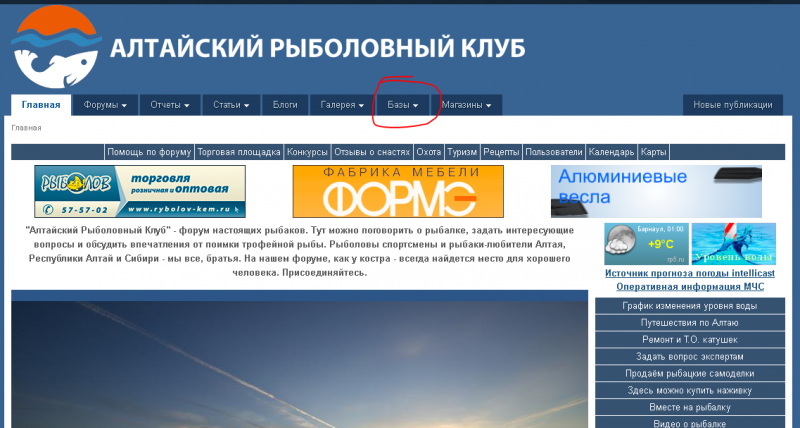Click the Алюминиевые весла banner
Image resolution: width=800 pixels, height=428 pixels.
656,191
